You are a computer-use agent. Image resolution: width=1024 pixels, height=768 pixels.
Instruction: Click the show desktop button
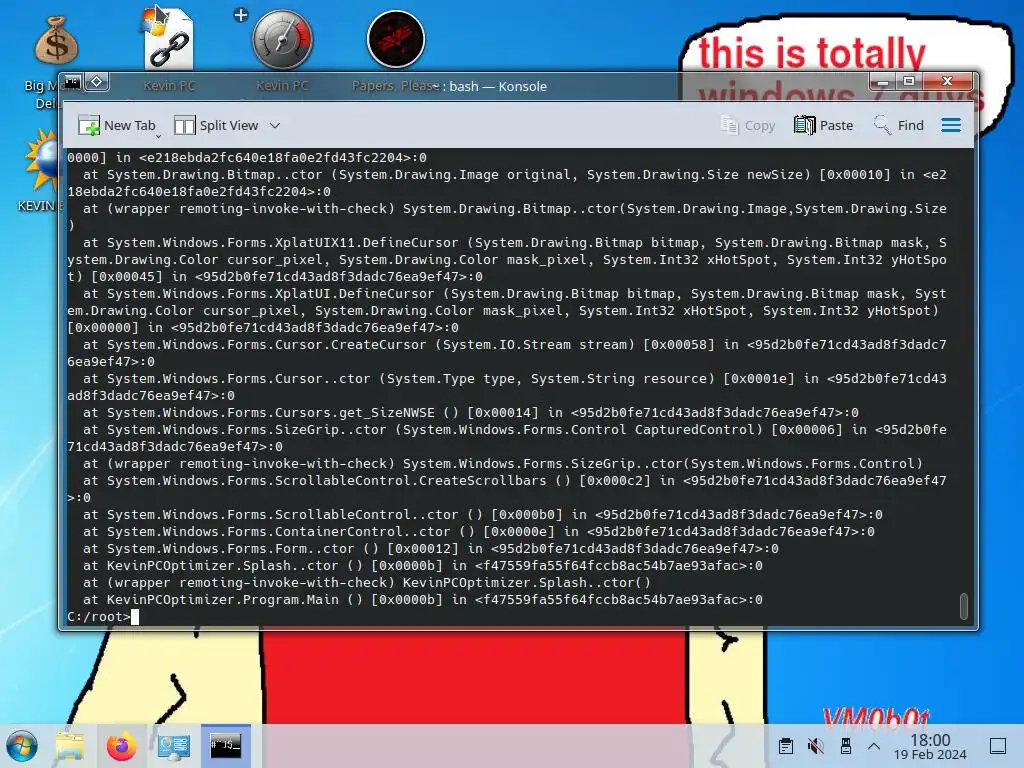(998, 746)
